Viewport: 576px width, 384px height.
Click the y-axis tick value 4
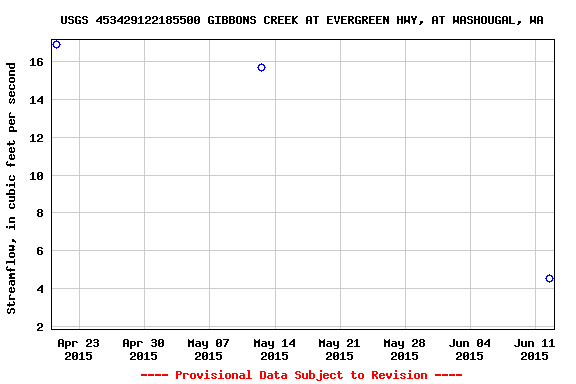tap(40, 289)
